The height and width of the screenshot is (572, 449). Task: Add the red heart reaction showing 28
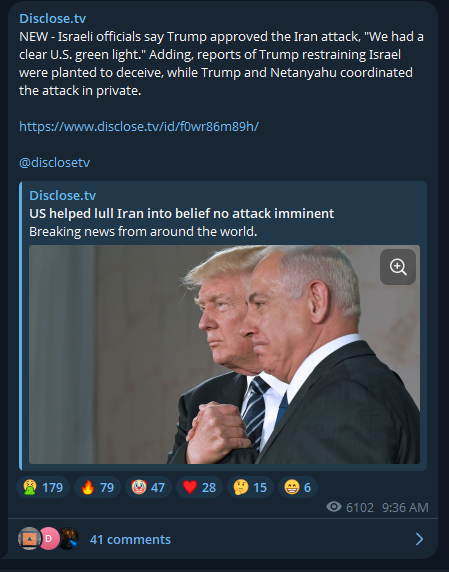(199, 487)
